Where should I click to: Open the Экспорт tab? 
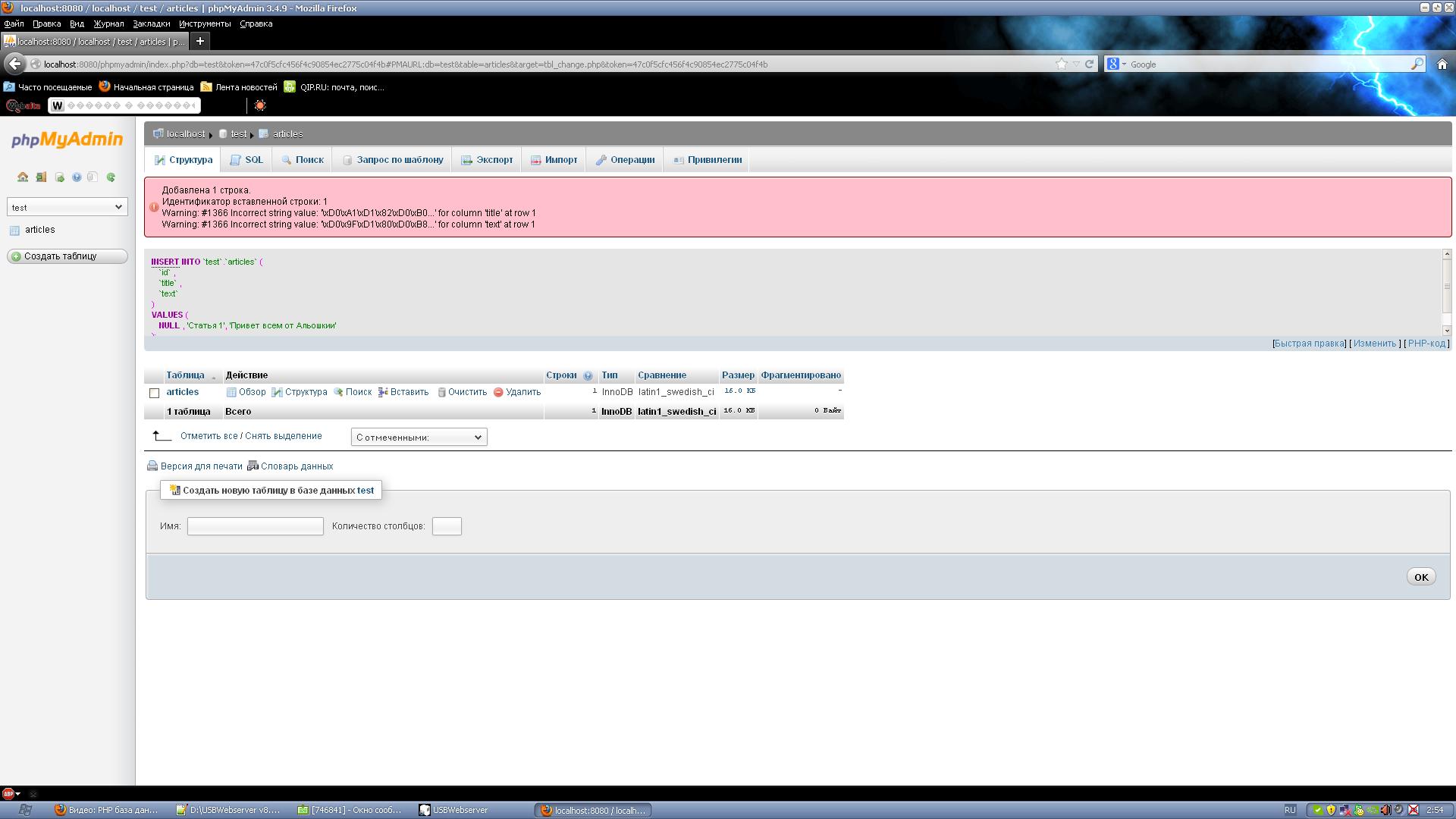coord(487,160)
